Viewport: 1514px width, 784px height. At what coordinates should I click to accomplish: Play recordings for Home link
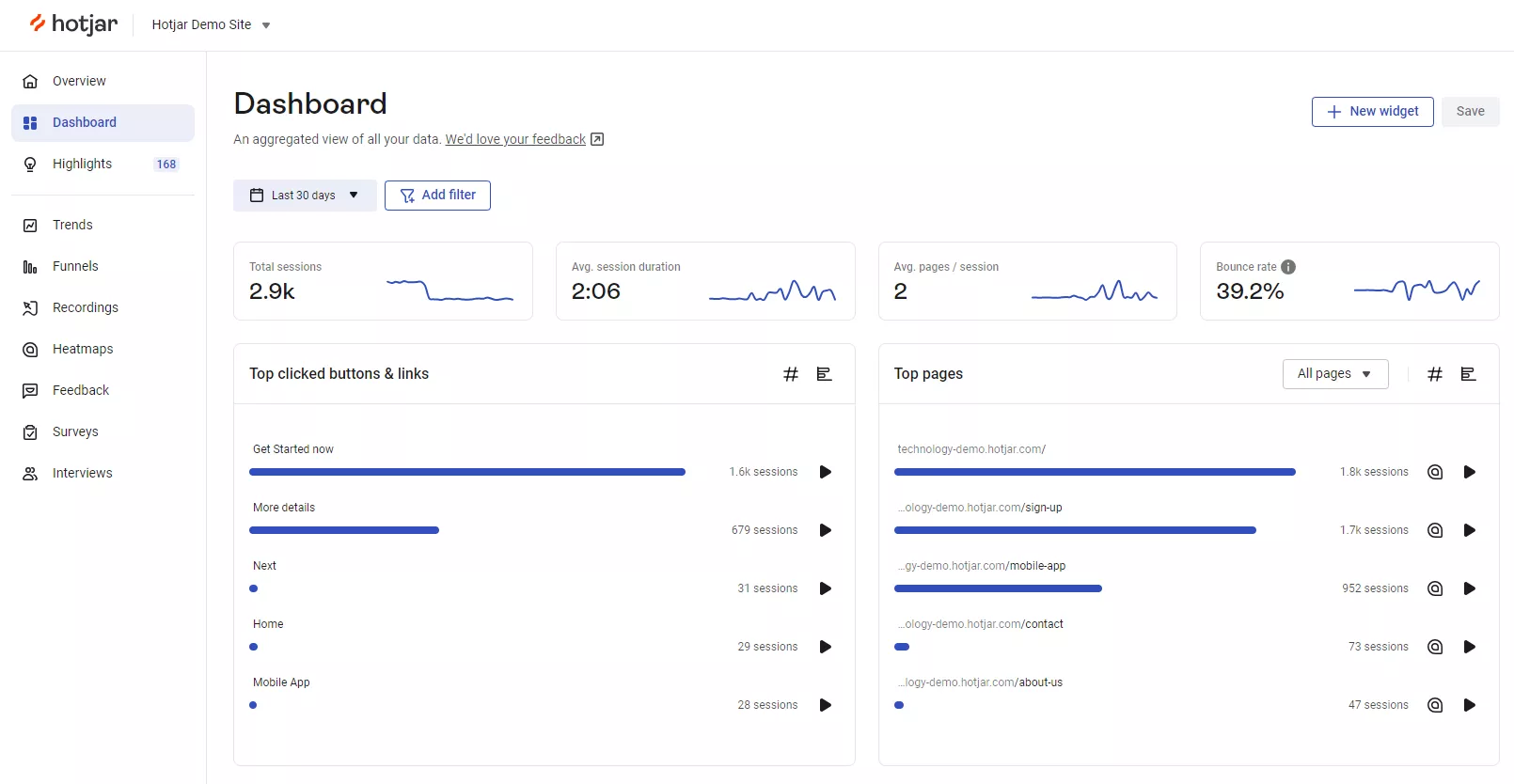pyautogui.click(x=826, y=647)
